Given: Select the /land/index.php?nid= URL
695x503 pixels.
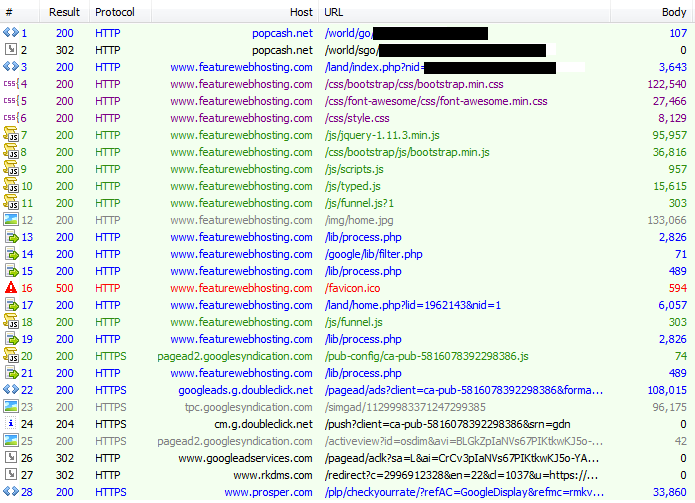Looking at the screenshot, I should tap(375, 67).
